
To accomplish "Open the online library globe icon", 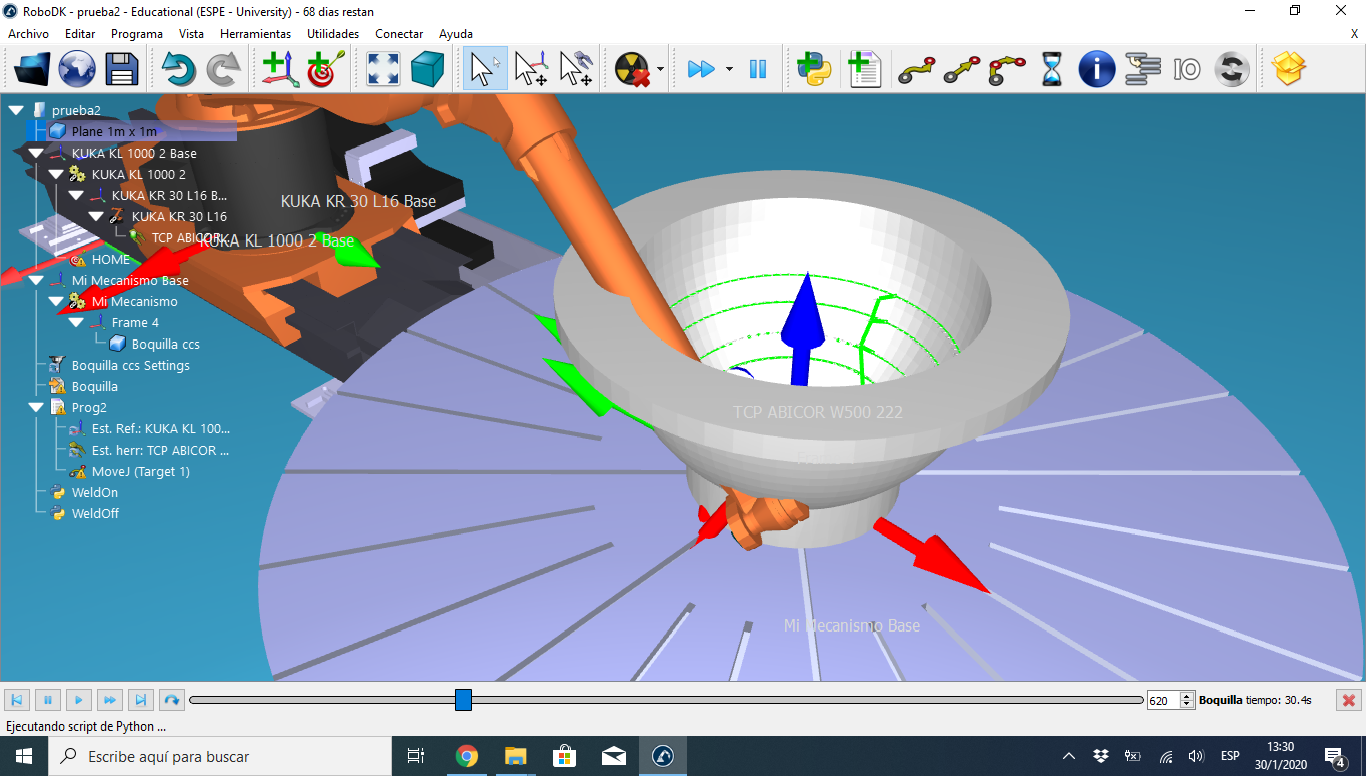I will click(77, 70).
